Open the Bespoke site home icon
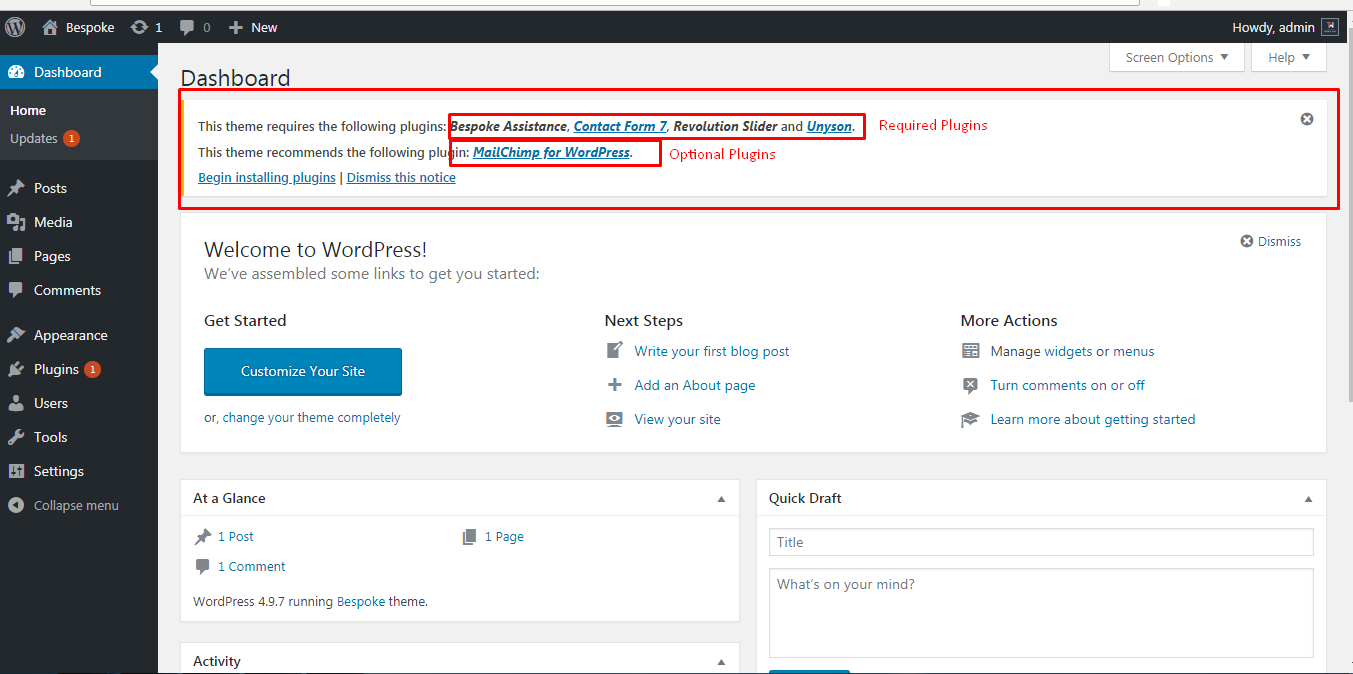1353x674 pixels. tap(50, 27)
